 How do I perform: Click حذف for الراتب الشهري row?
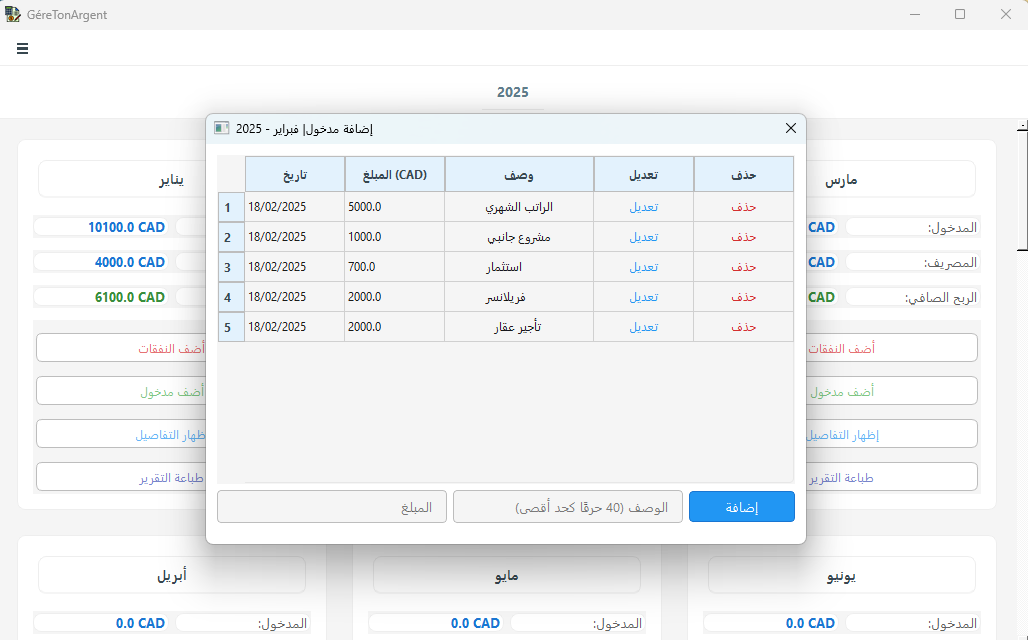coord(743,208)
